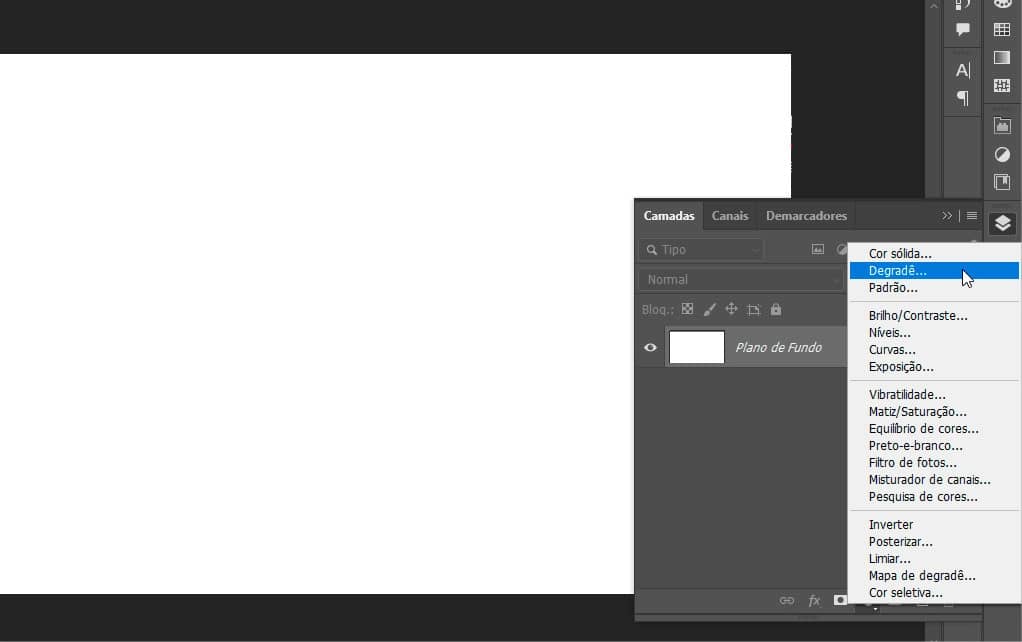
Task: Select Brilho/Contraste adjustment
Action: pos(917,315)
